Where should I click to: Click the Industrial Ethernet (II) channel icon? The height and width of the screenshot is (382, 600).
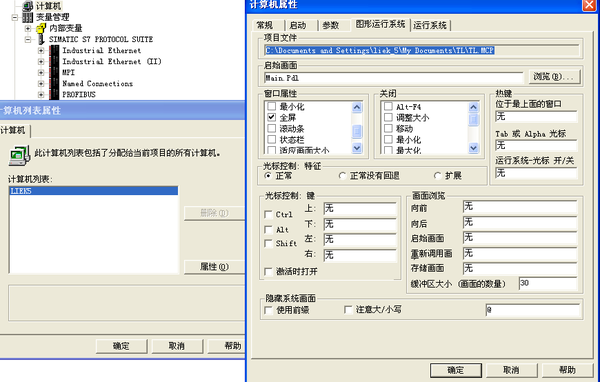[x=55, y=61]
